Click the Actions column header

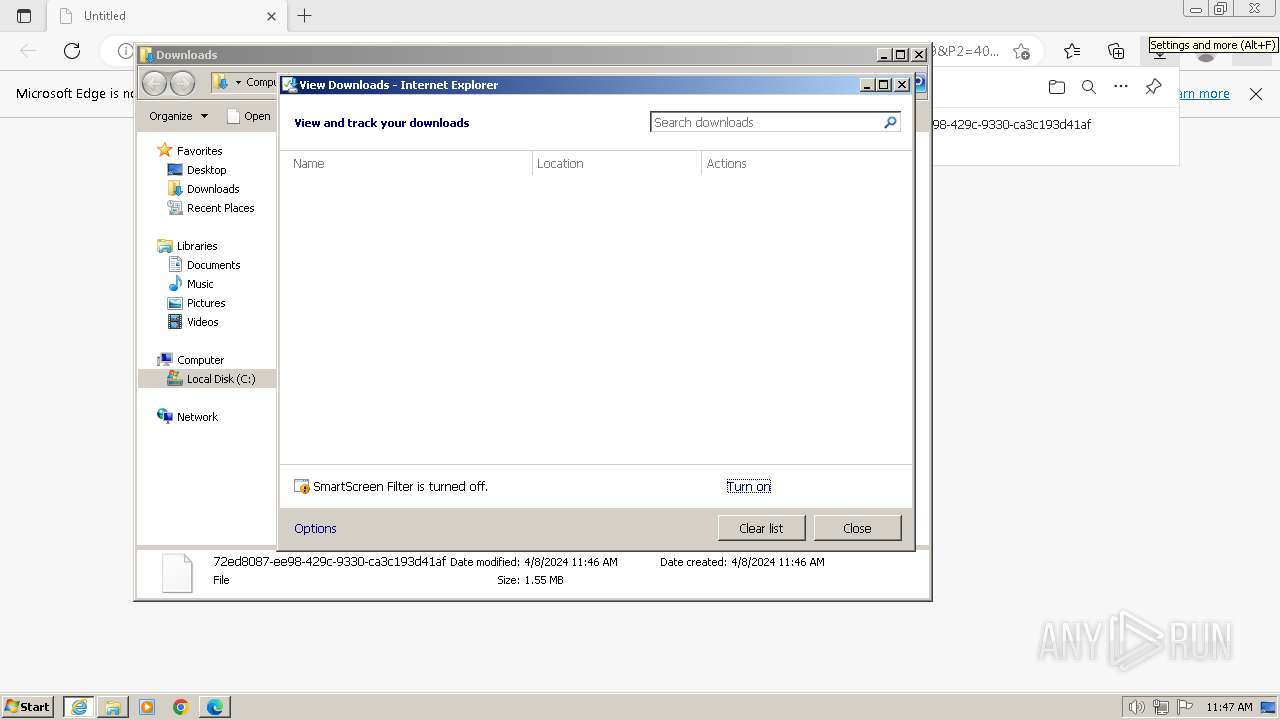coord(726,163)
